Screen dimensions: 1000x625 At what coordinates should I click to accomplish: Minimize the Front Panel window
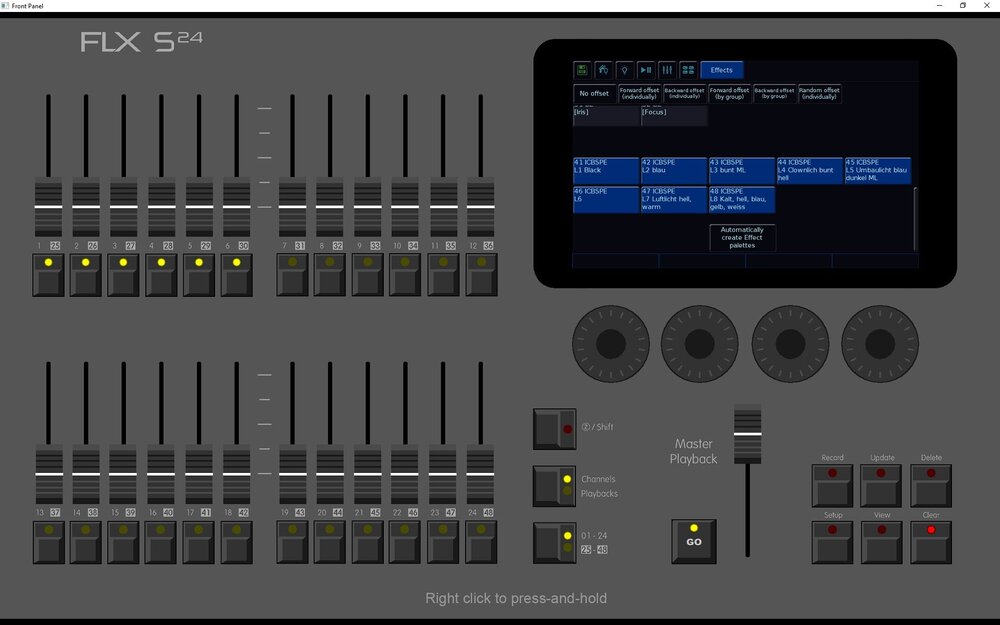click(x=939, y=6)
